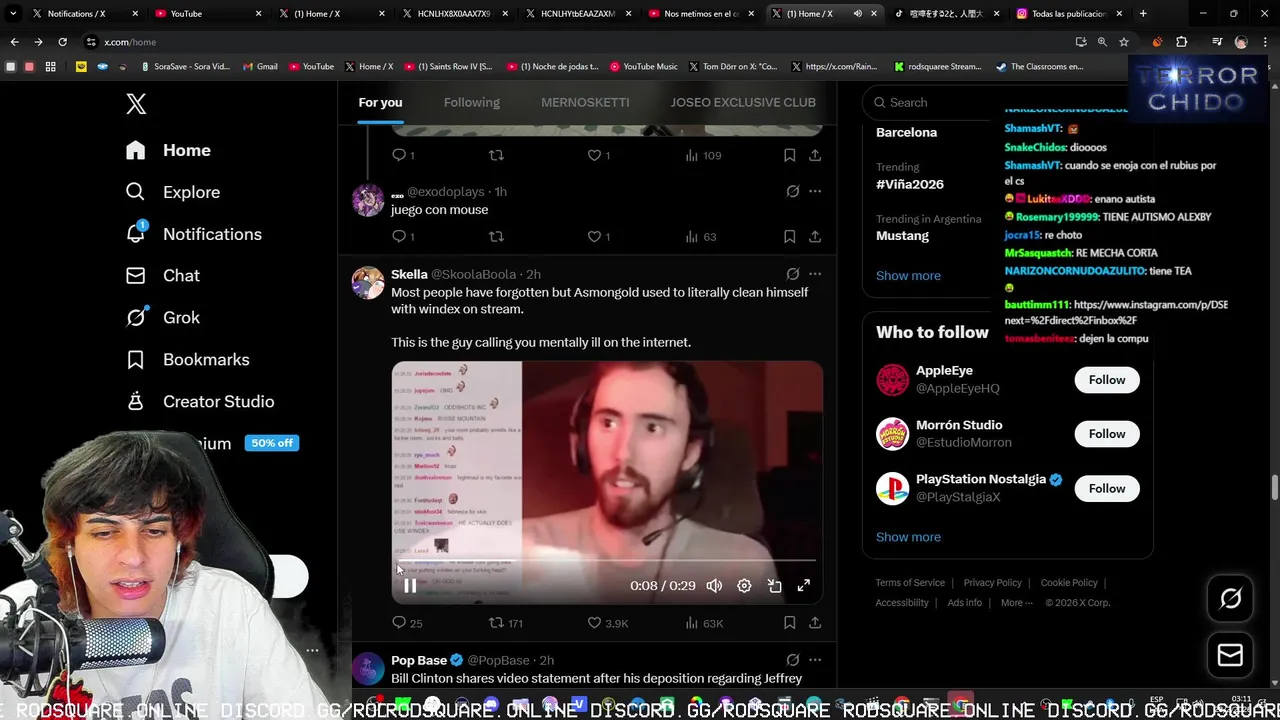Toggle picture-in-picture for the video

pos(774,586)
